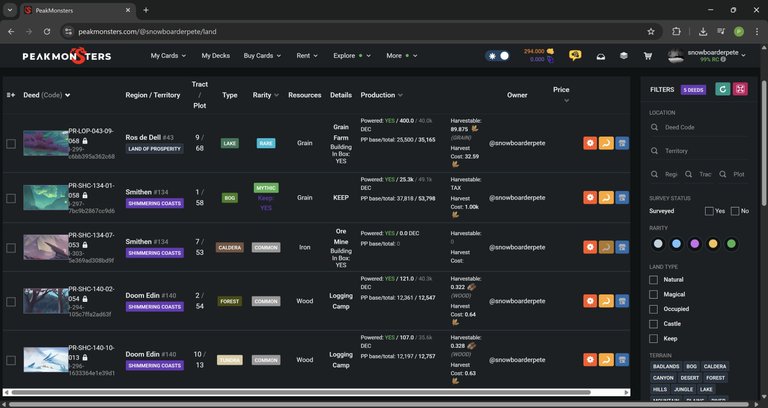Harvest wood on the Tundra Logging Camp deed
The image size is (768, 408).
click(x=606, y=360)
